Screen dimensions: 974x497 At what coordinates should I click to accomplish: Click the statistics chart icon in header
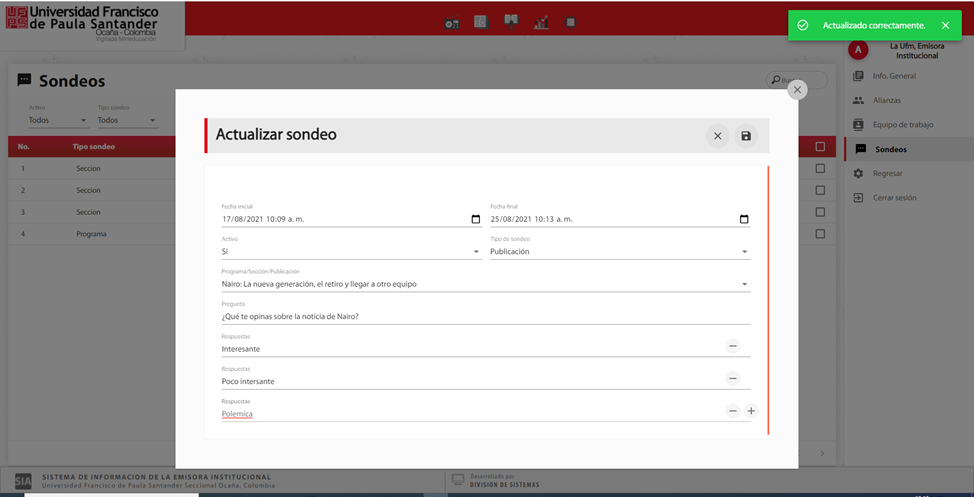pos(541,22)
